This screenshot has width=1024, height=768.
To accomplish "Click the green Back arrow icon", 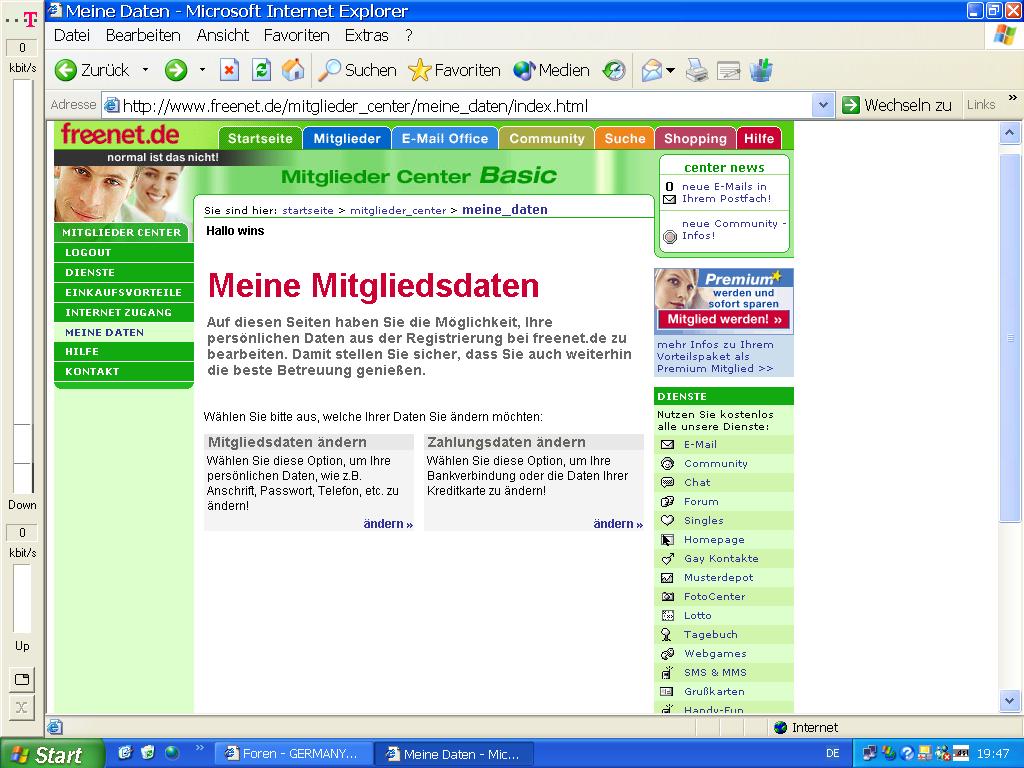I will (65, 70).
